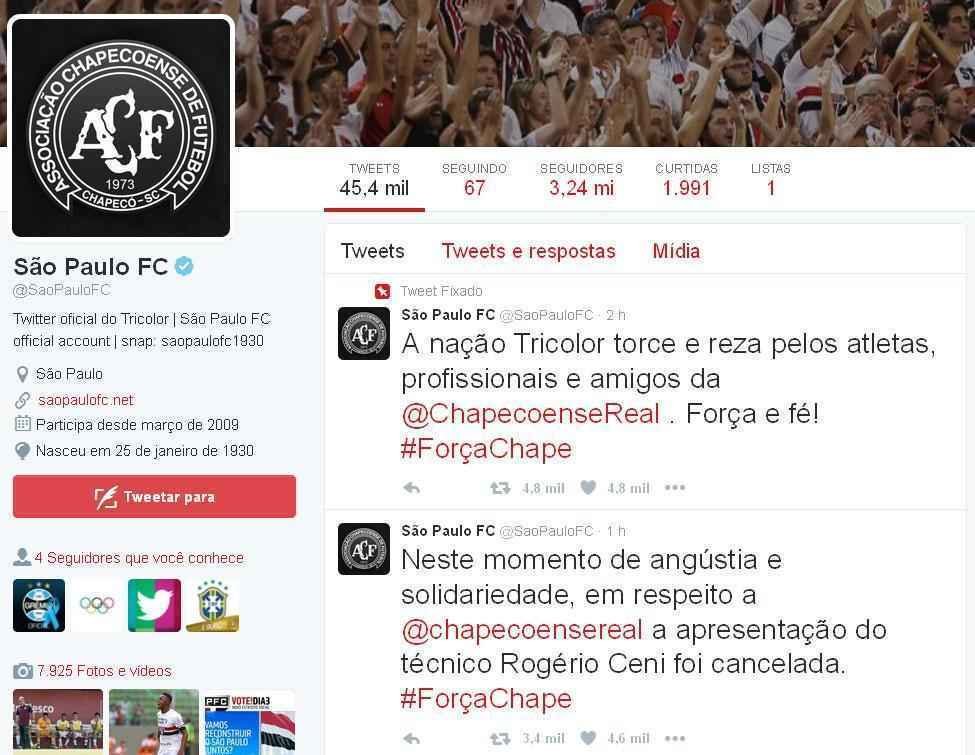Retweet the Rogério Ceni cancellation tweet

[x=500, y=739]
